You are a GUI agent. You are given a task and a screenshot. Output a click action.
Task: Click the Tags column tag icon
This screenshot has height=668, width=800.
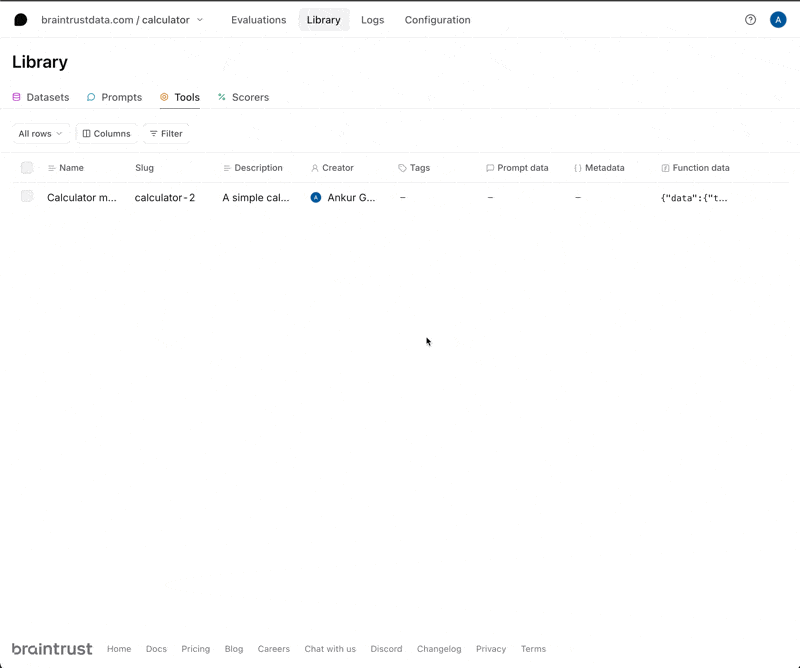click(402, 168)
